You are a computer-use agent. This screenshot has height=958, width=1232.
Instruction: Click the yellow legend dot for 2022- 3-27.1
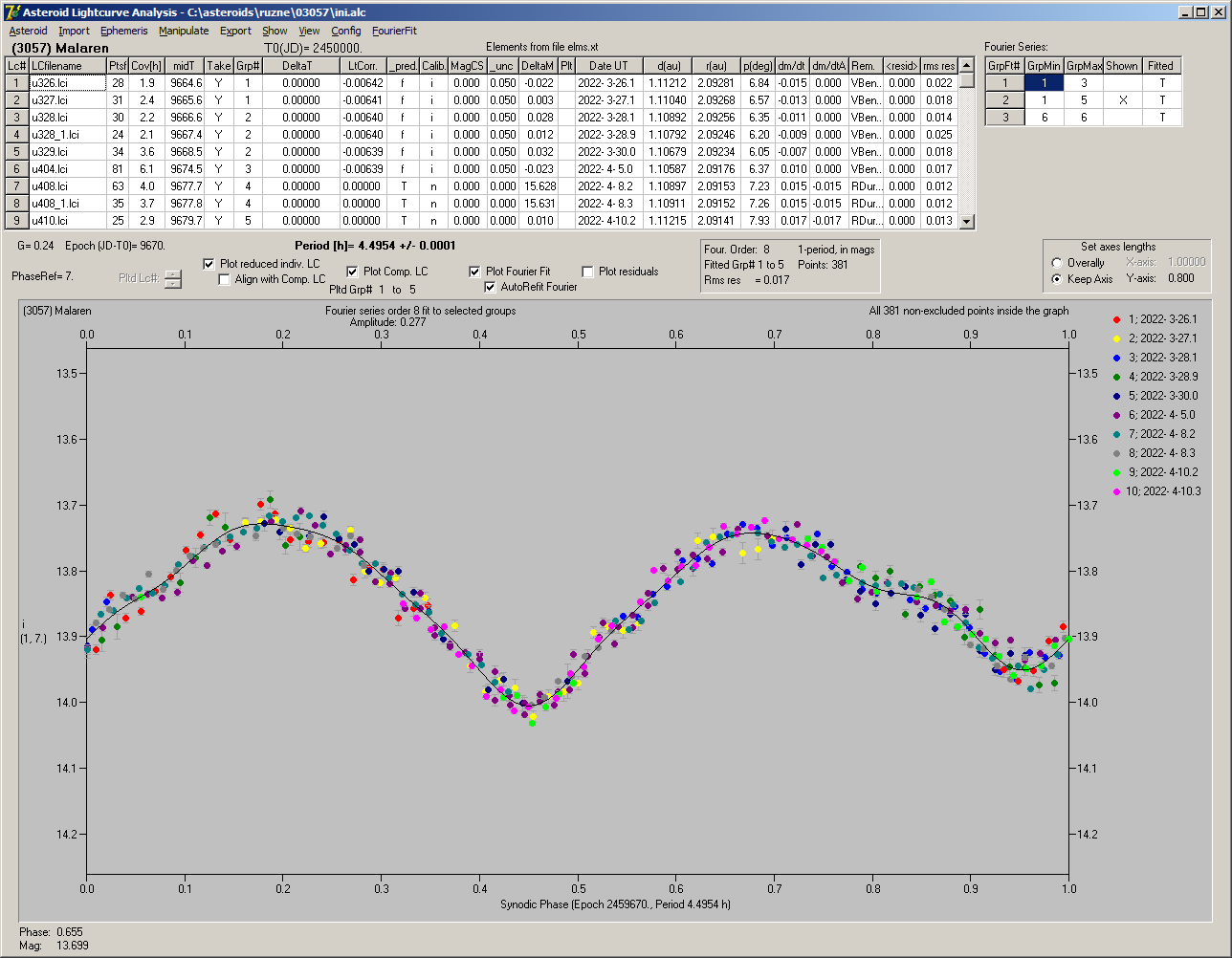pyautogui.click(x=1117, y=338)
